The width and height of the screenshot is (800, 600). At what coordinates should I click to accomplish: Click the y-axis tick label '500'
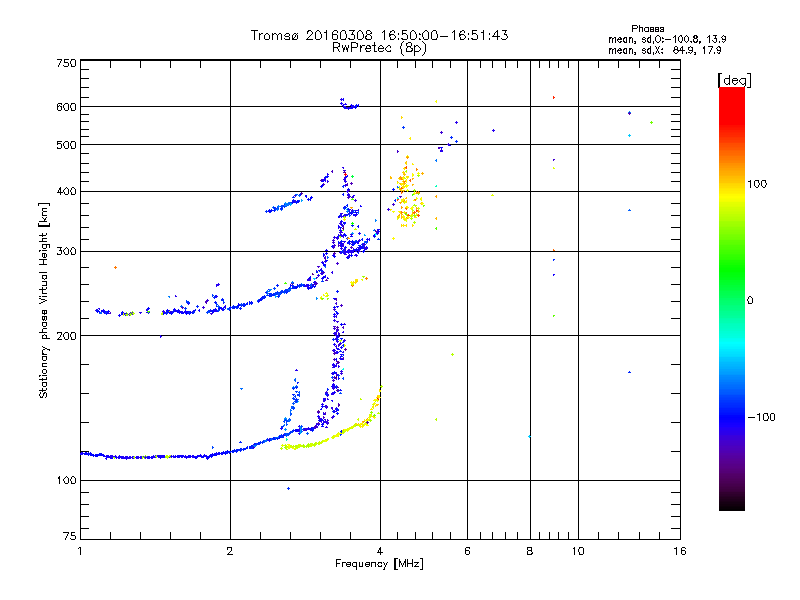66,145
